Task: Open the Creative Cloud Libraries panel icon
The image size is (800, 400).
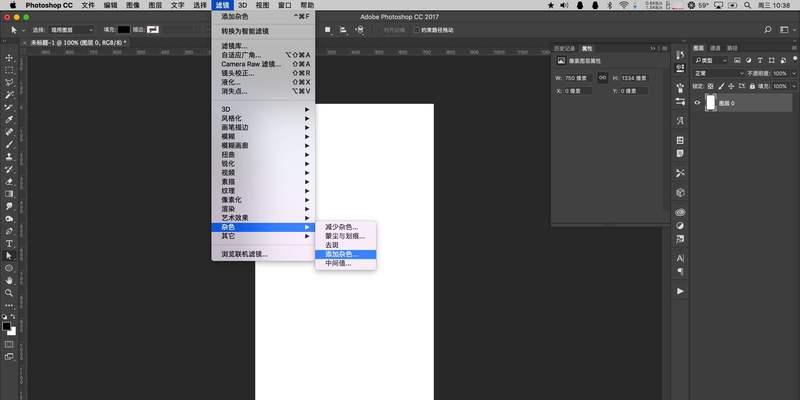Action: coord(680,212)
